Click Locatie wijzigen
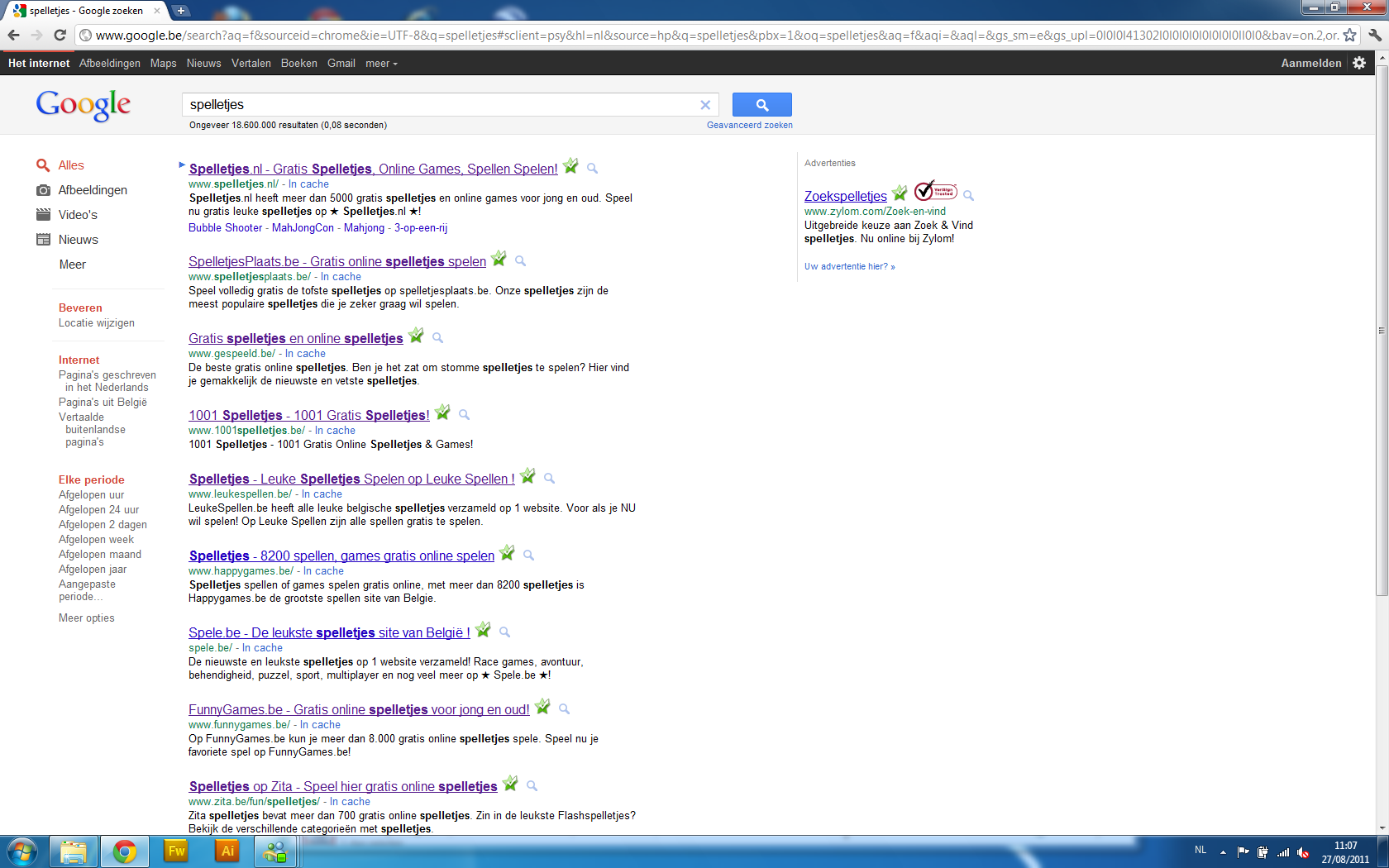Screen dimensions: 1389x868 coord(97,323)
